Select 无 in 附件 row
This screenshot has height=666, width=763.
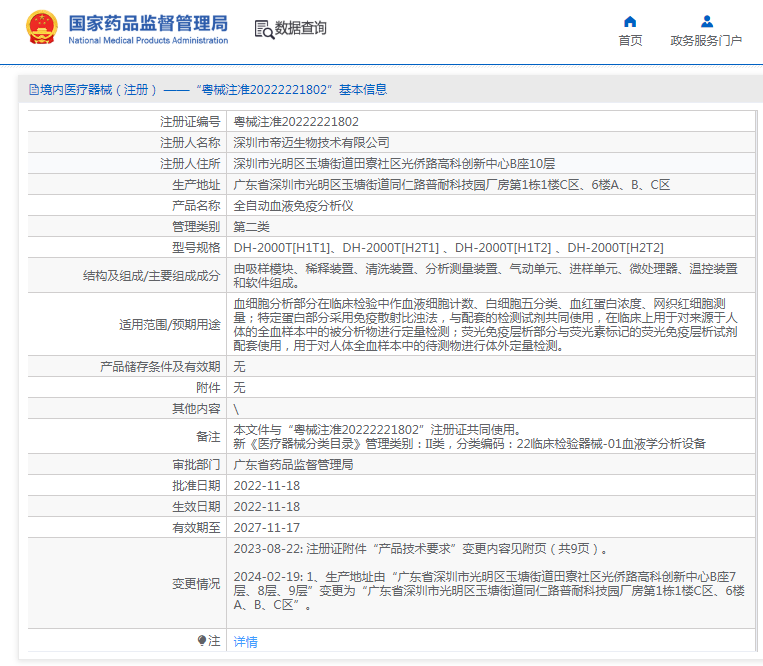[x=239, y=387]
